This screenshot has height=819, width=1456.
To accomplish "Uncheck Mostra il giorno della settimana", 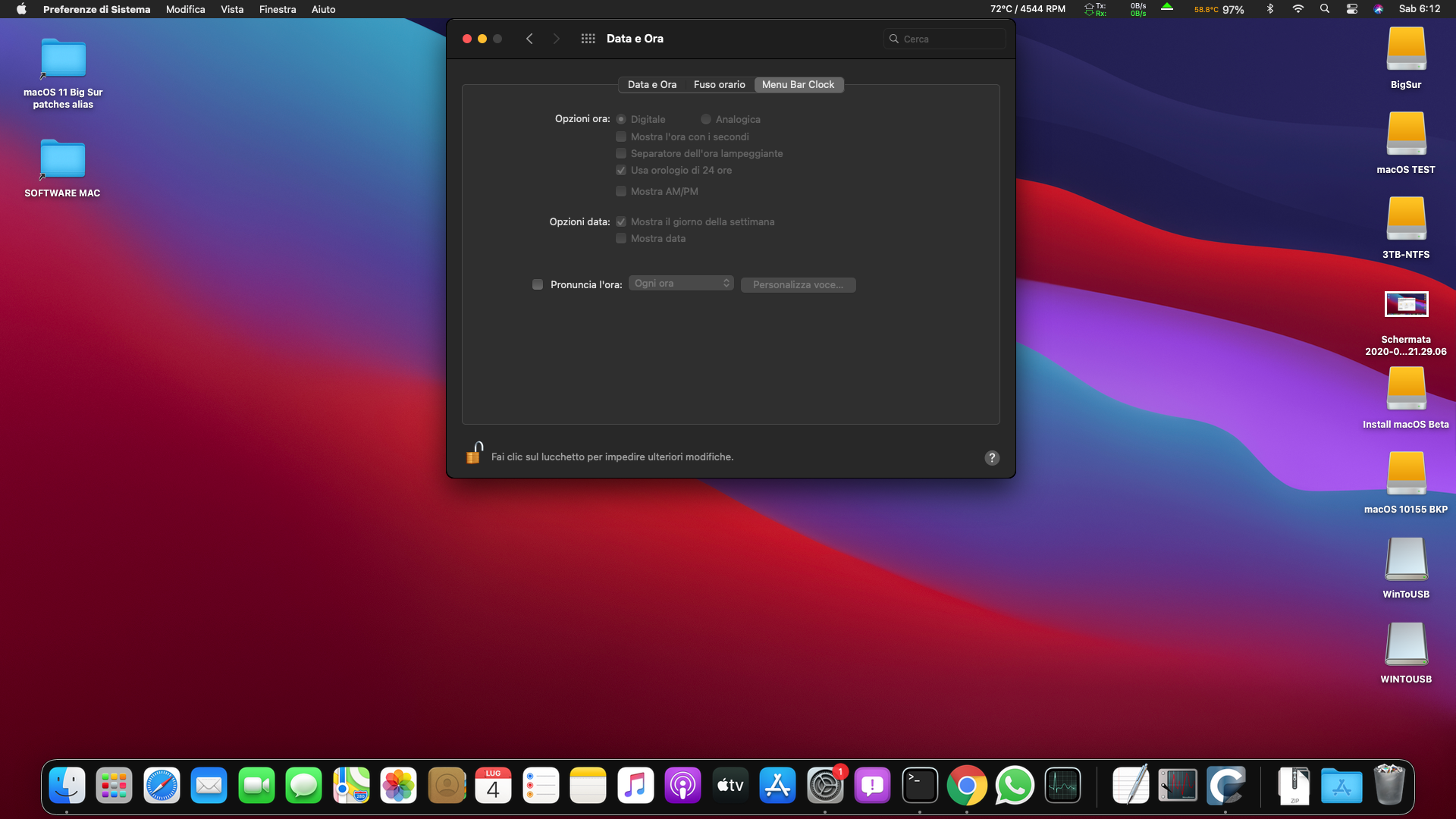I will 621,221.
